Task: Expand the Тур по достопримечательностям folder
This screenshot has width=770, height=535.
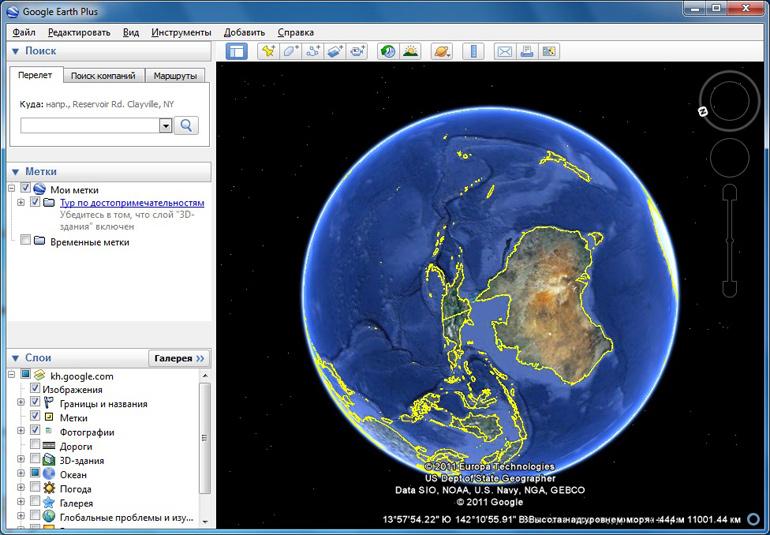Action: pyautogui.click(x=21, y=202)
